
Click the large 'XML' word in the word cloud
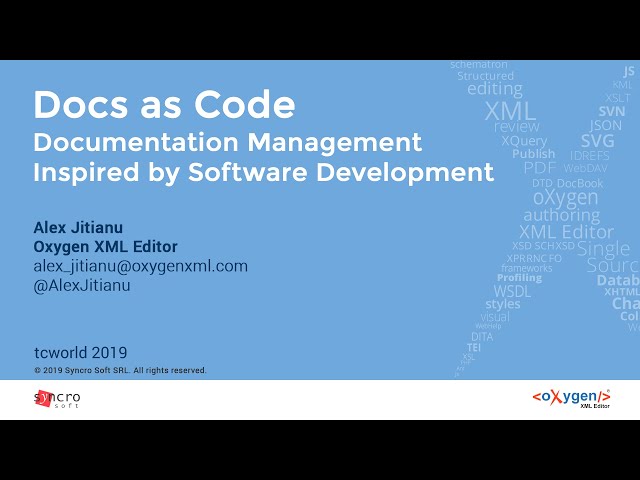tap(510, 111)
